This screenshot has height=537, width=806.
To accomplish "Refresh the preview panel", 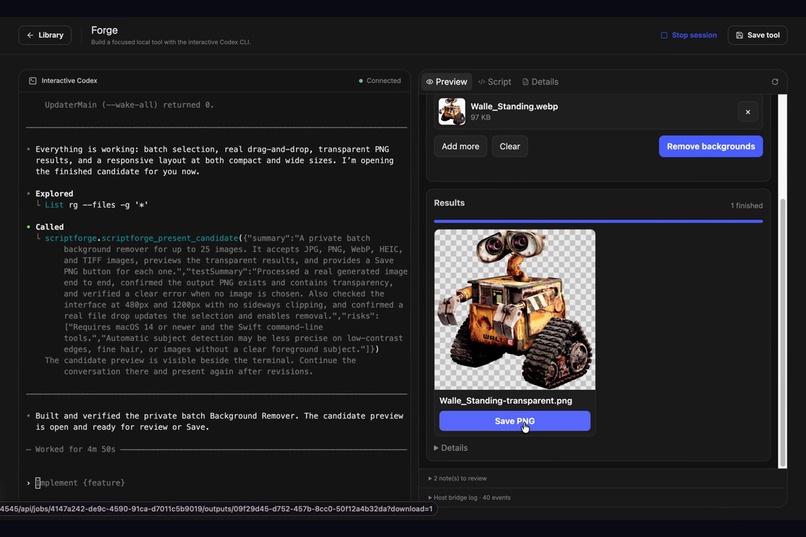I will coord(775,82).
